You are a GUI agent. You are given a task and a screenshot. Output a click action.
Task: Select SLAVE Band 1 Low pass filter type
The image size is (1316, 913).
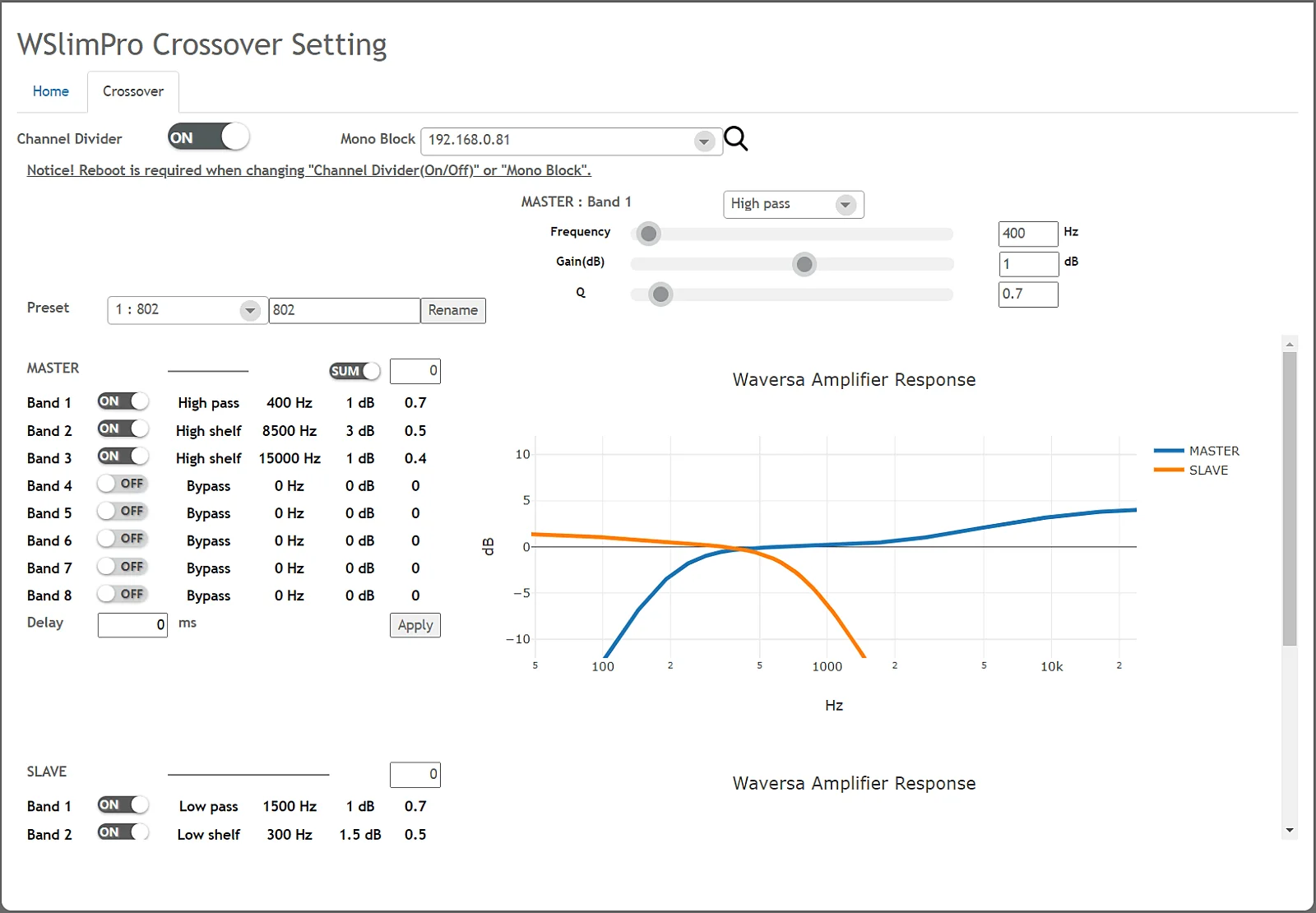point(209,806)
